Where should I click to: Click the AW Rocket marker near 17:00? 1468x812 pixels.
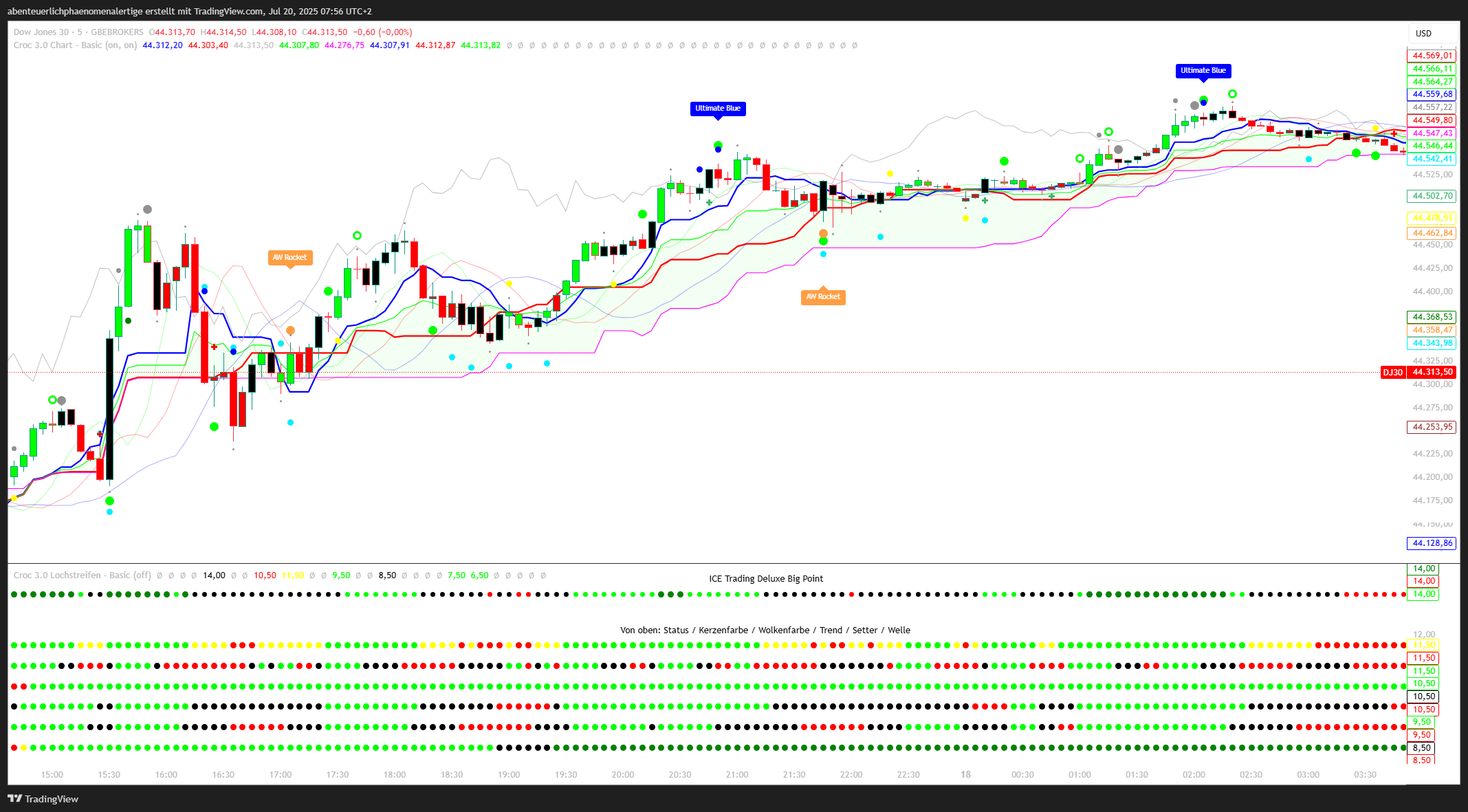[289, 257]
